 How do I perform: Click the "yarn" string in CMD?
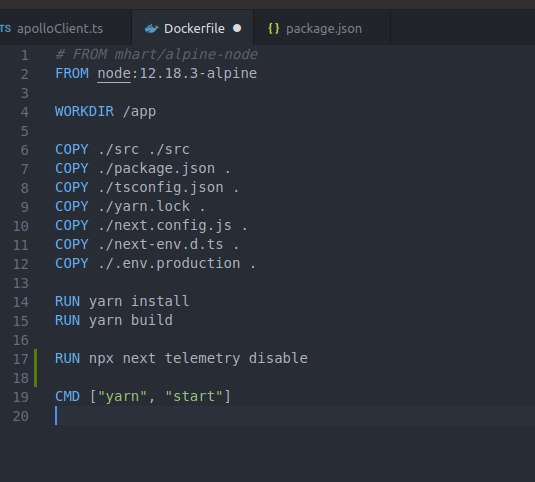click(122, 396)
